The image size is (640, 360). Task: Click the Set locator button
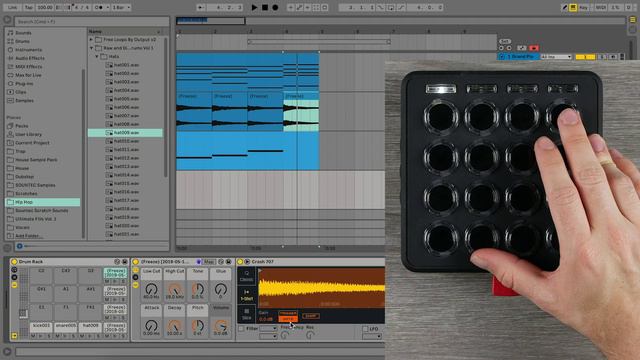point(505,42)
